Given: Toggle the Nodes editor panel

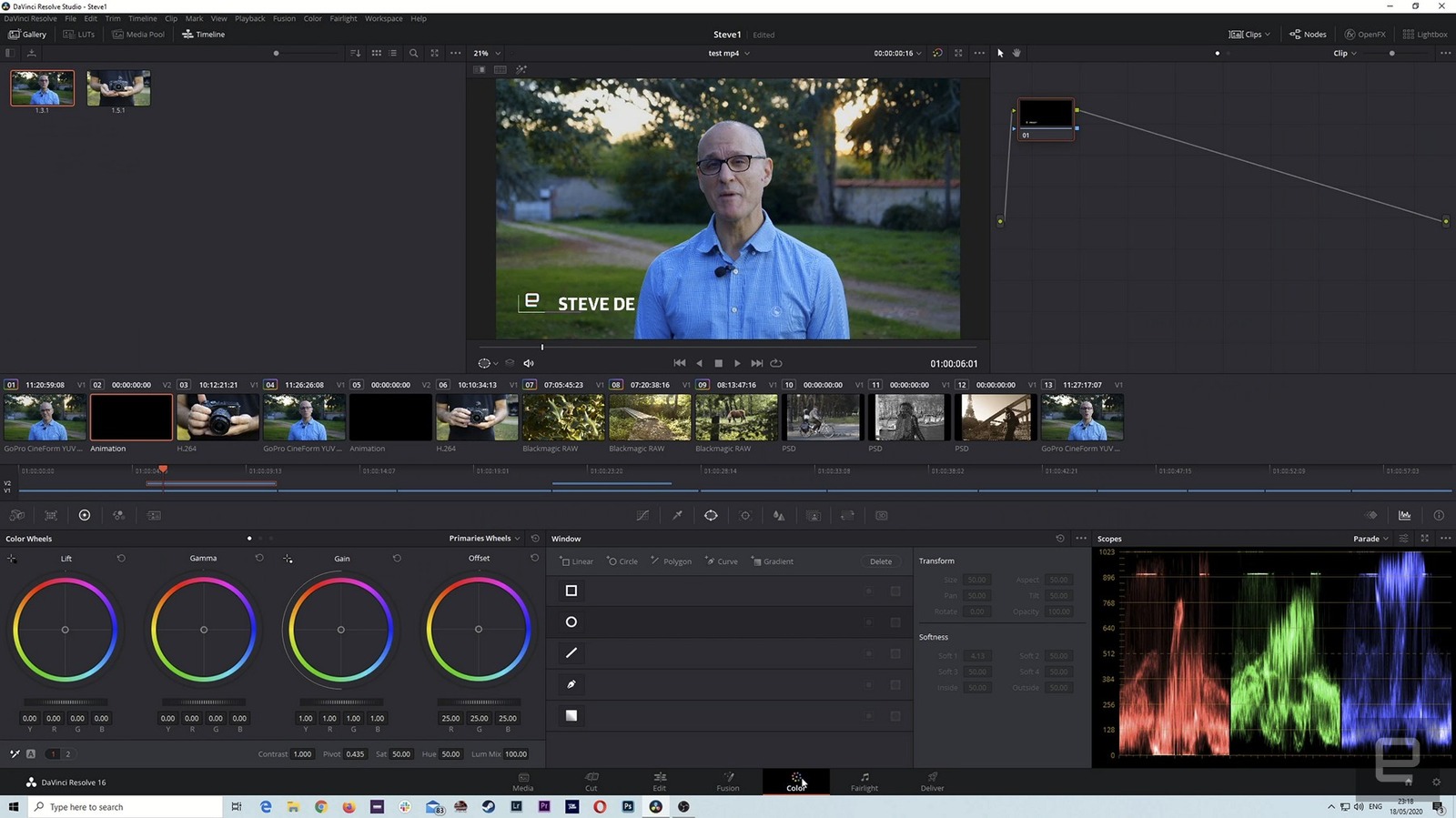Looking at the screenshot, I should 1308,35.
